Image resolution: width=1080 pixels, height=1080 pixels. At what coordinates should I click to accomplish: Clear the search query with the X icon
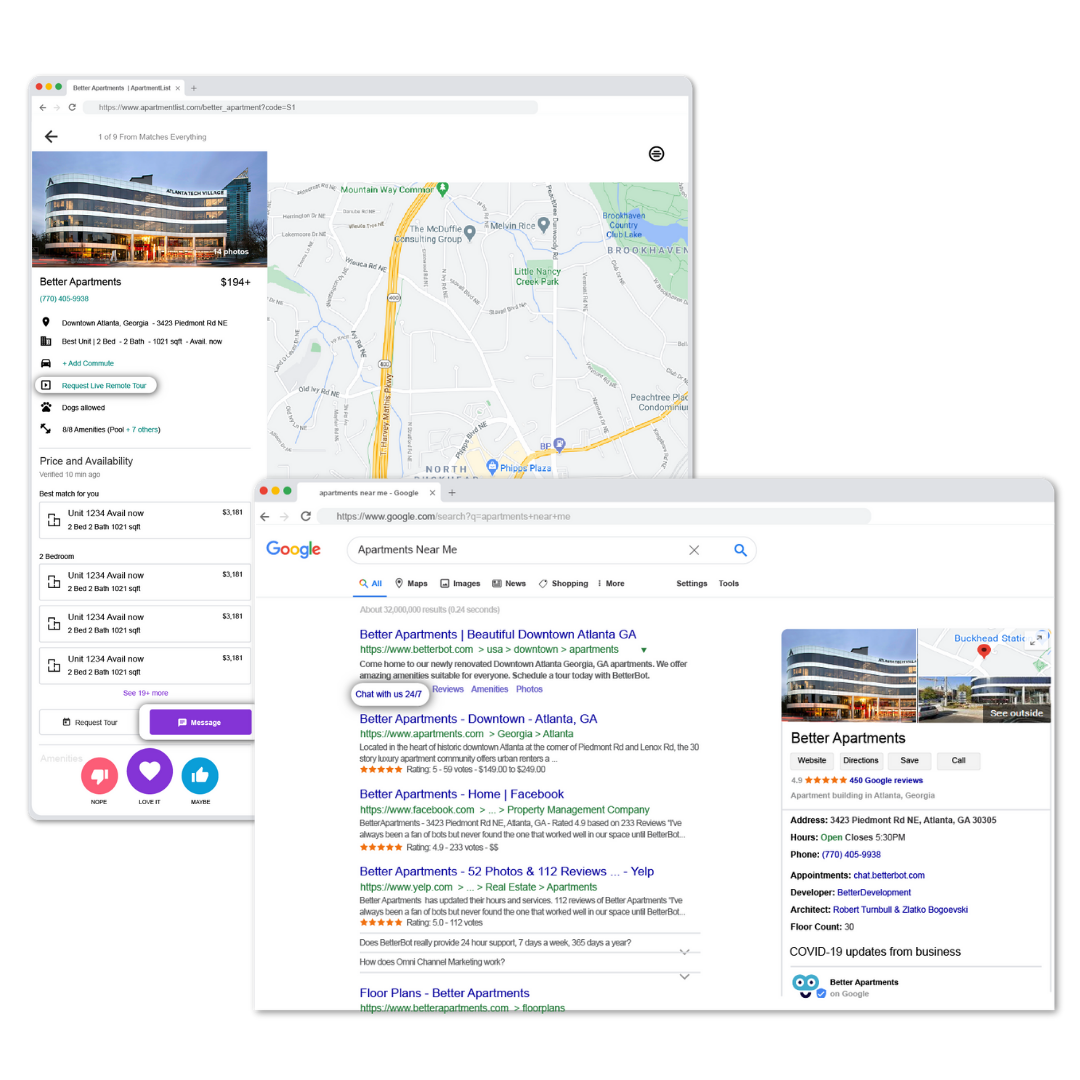pos(694,550)
